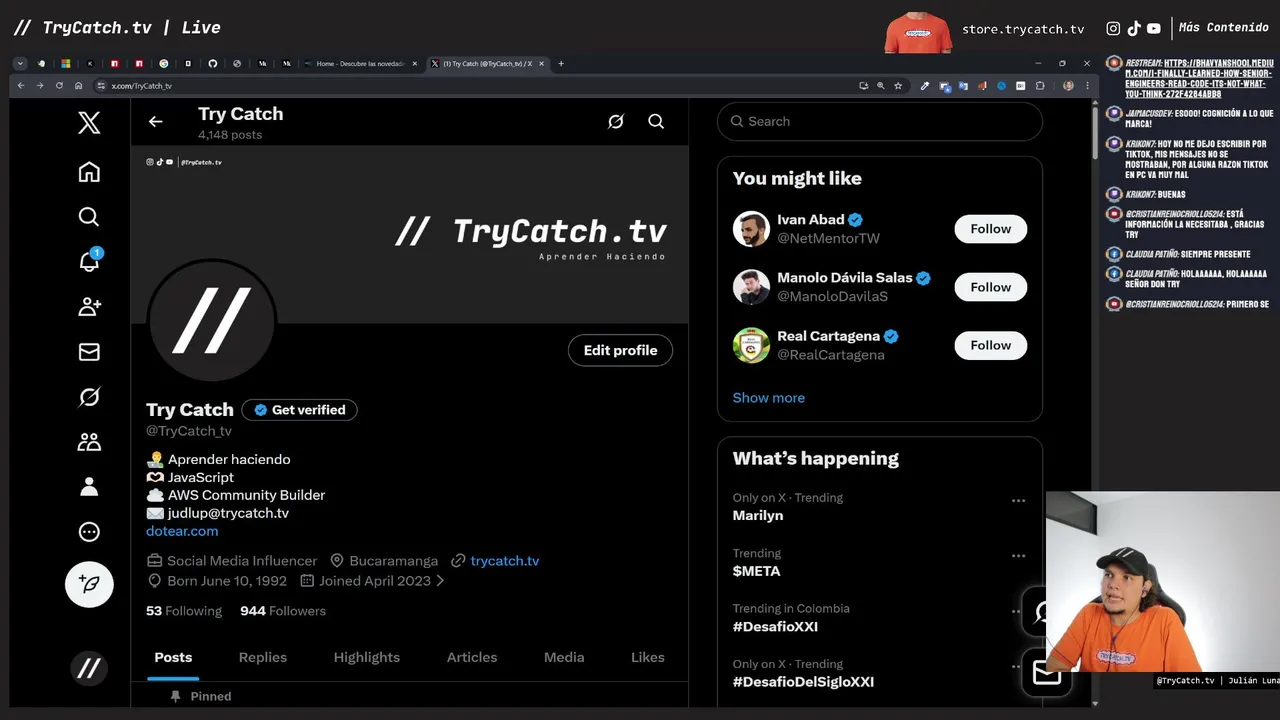Open the tab search dropdown arrow
Viewport: 1280px width, 720px height.
coord(20,63)
